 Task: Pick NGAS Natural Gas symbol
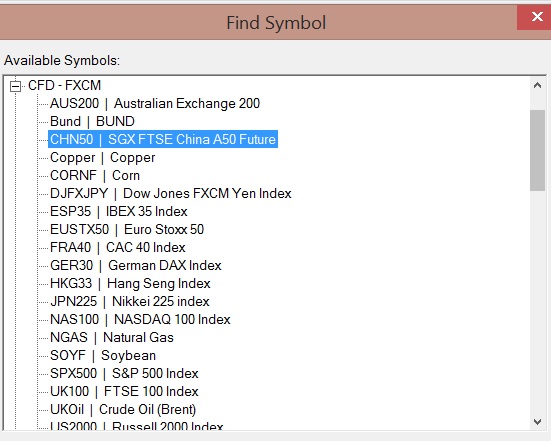tap(112, 337)
